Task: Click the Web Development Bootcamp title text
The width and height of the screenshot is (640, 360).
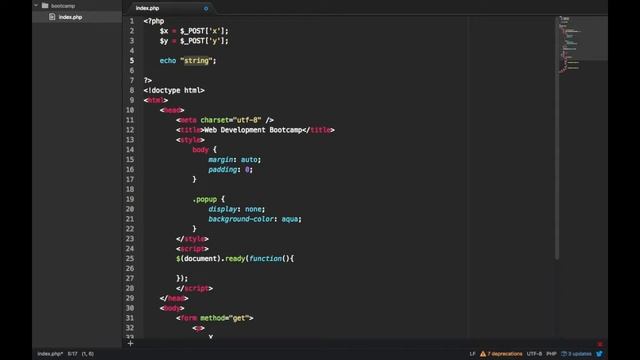Action: [253, 130]
